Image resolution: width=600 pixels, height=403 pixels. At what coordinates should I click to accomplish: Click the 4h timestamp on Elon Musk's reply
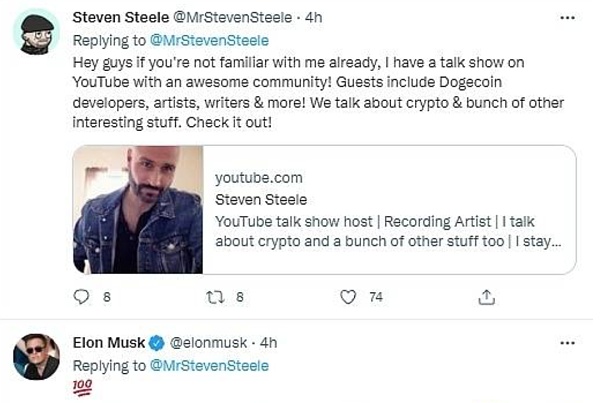coord(267,343)
